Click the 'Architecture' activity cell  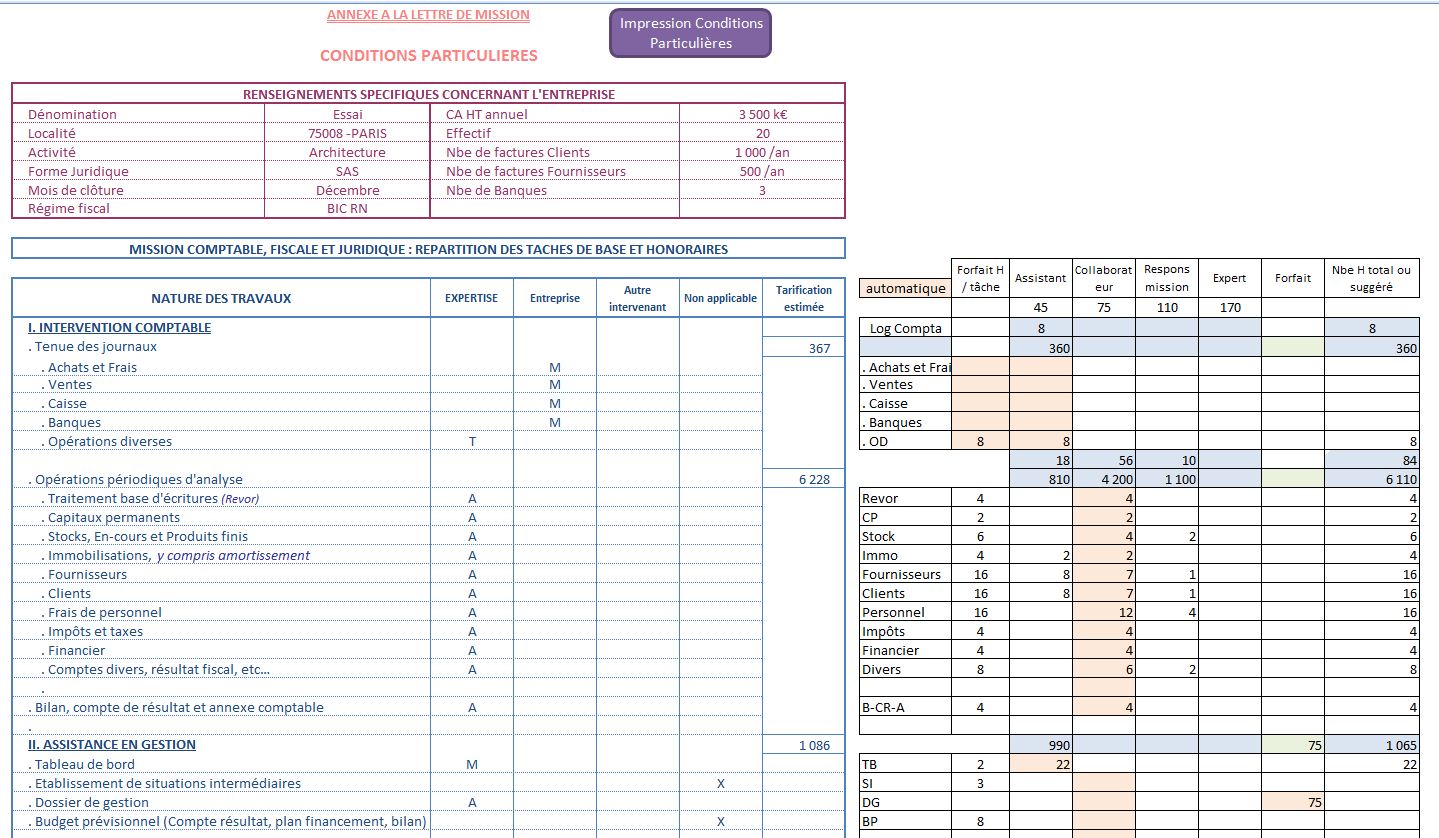tap(347, 152)
